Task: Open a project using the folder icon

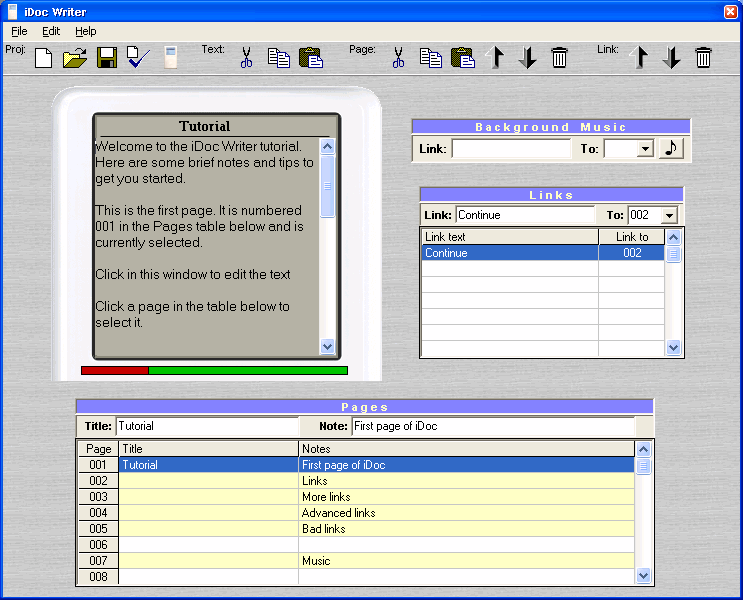Action: click(x=74, y=58)
